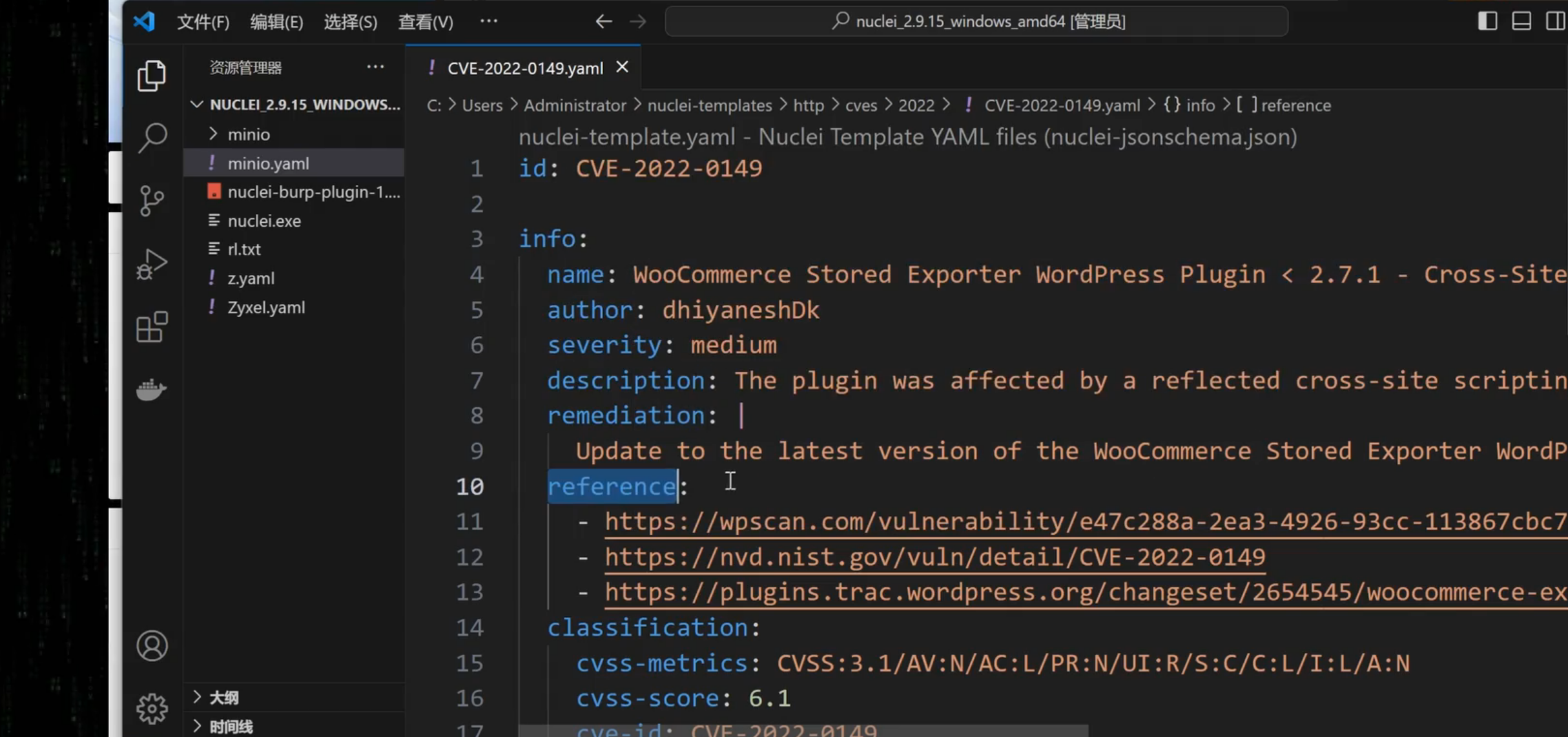Click the command center search box
Viewport: 1568px width, 737px height.
tap(976, 22)
